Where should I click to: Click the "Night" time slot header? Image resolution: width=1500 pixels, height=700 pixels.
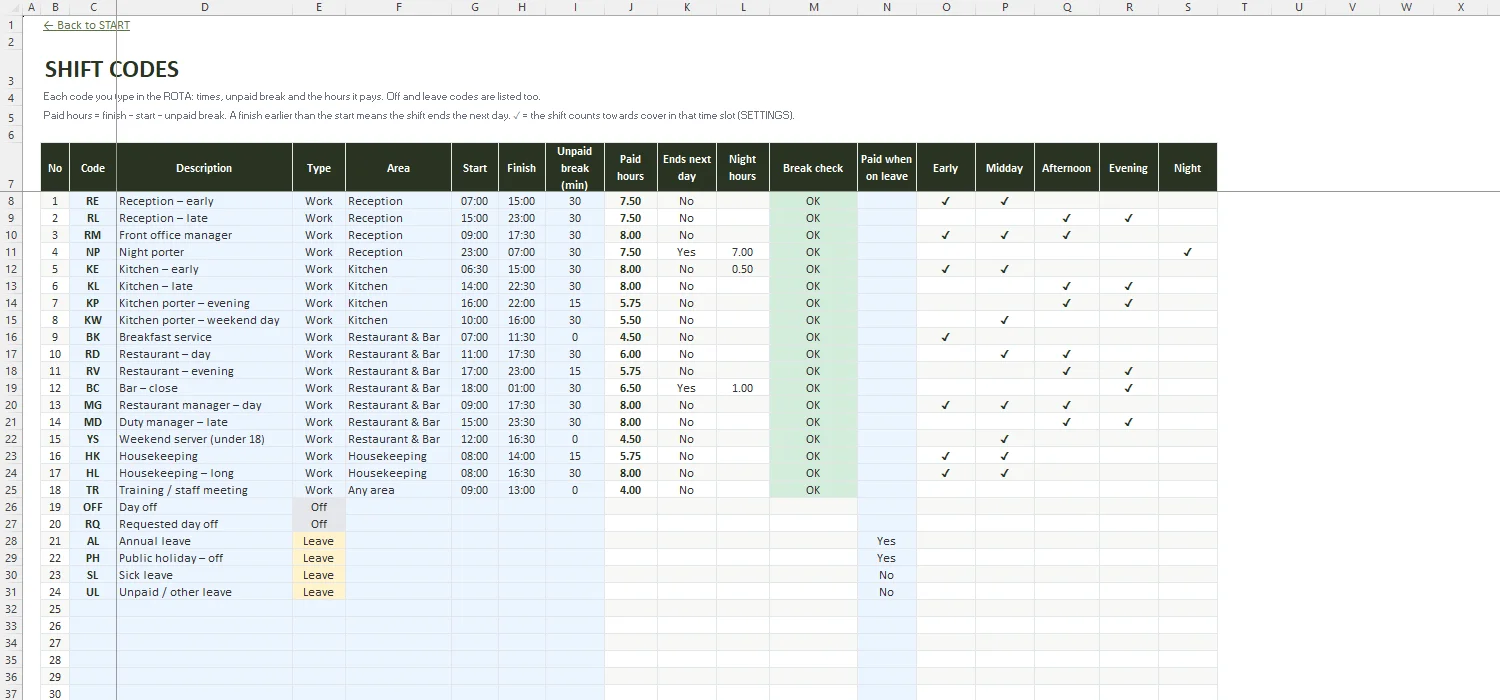tap(1188, 167)
